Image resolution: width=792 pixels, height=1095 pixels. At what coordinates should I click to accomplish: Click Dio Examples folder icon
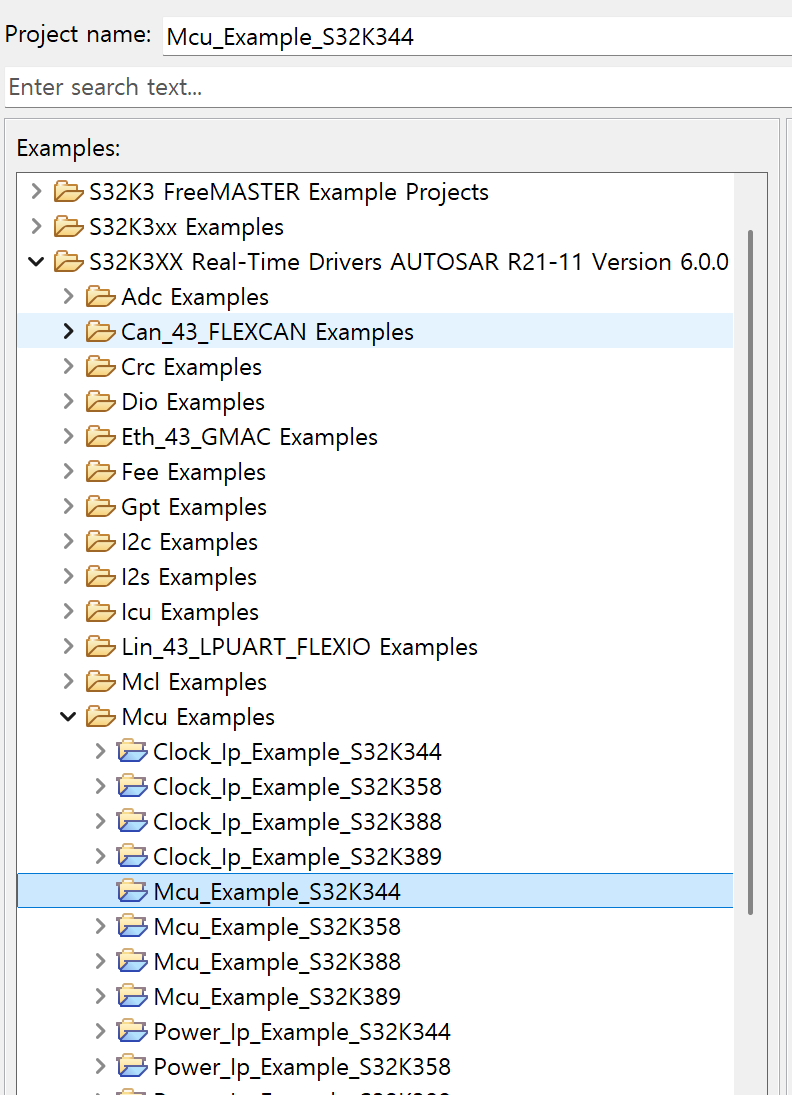pos(101,402)
